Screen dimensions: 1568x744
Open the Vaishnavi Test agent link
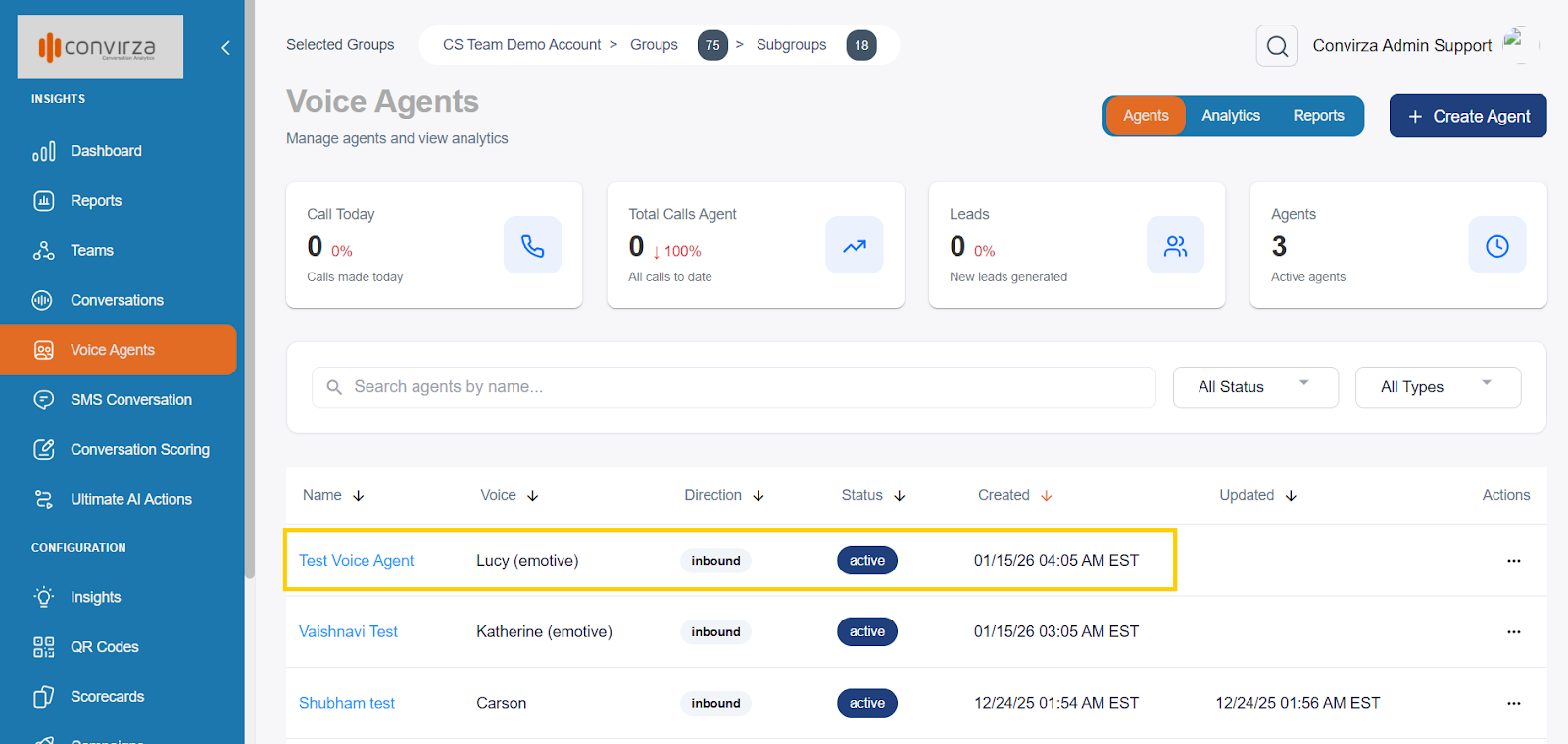pyautogui.click(x=348, y=632)
